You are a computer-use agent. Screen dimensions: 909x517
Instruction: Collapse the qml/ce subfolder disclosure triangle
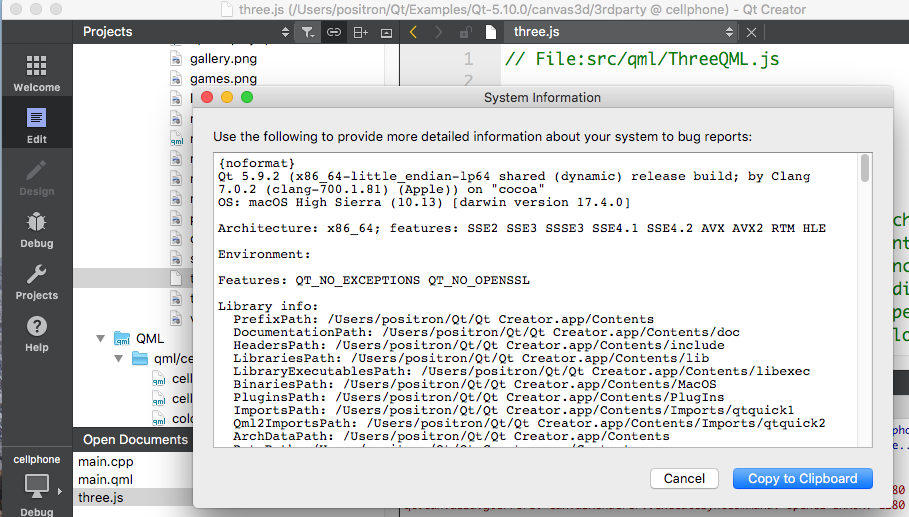(117, 358)
